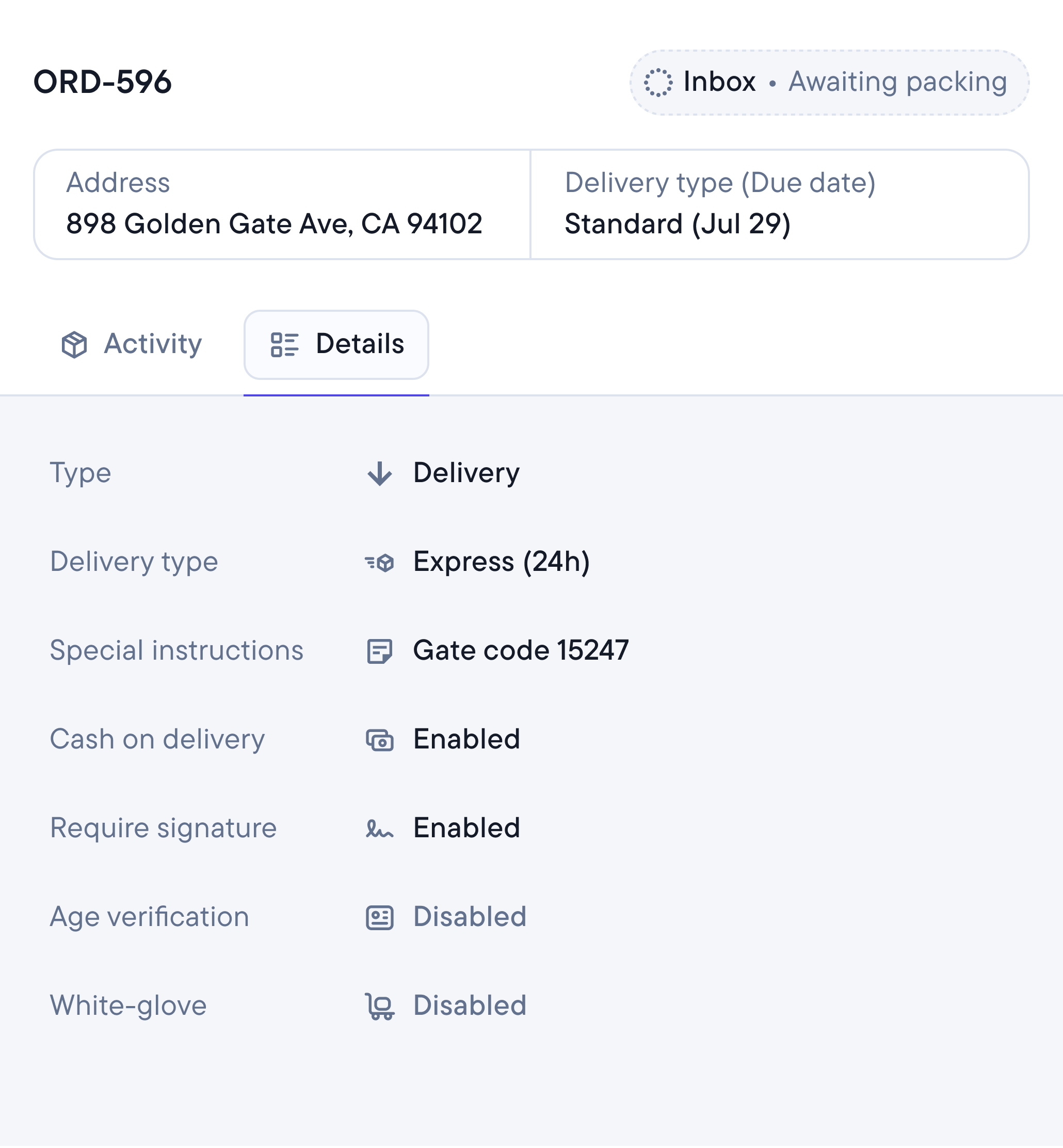Click the cash wallet icon for Cash on delivery
Screen dimensions: 1063x1148
point(379,740)
